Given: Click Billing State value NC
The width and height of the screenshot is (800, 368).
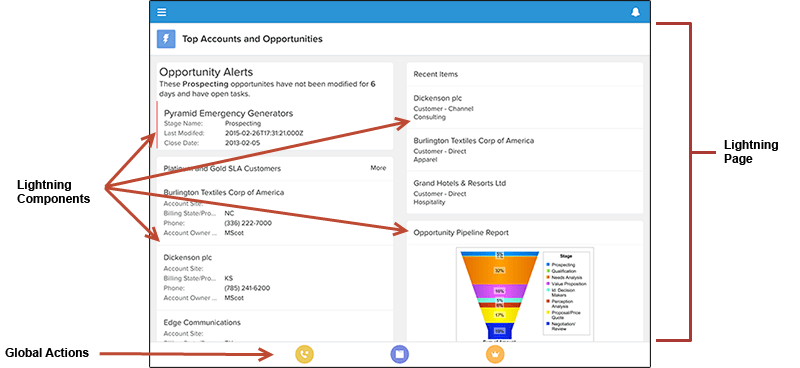Looking at the screenshot, I should pos(229,213).
